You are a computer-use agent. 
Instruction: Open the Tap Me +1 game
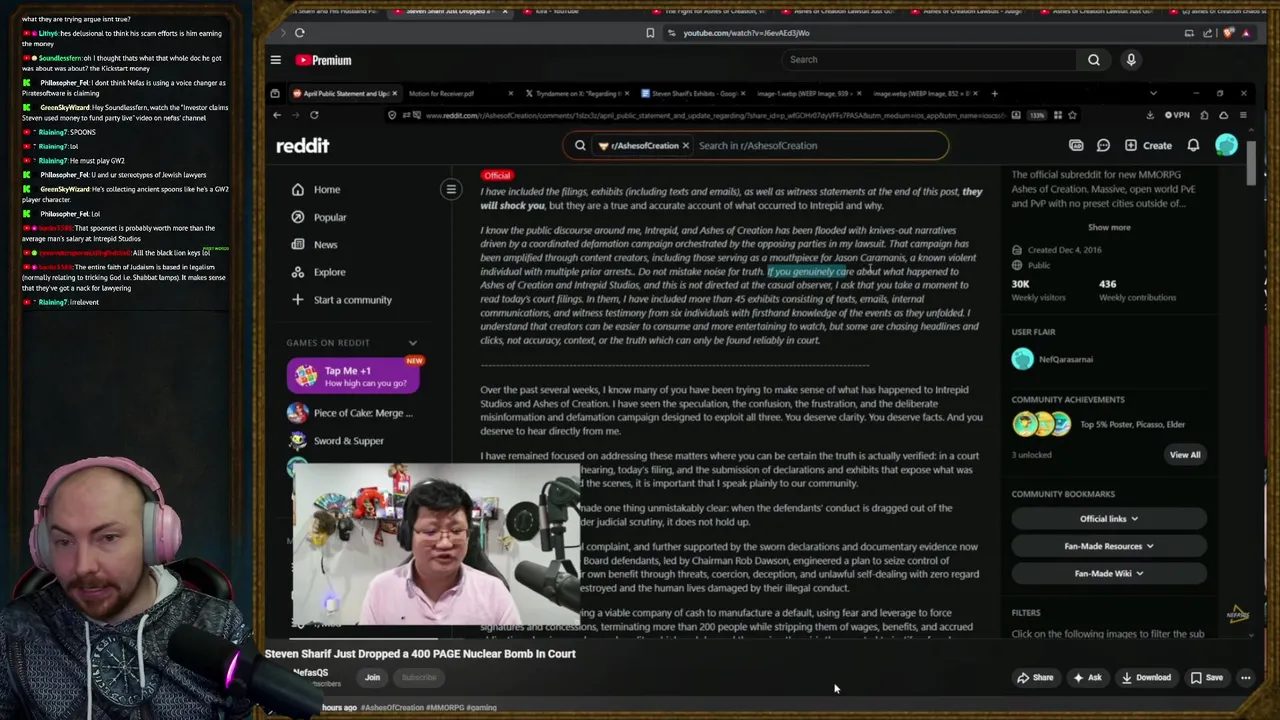click(355, 376)
